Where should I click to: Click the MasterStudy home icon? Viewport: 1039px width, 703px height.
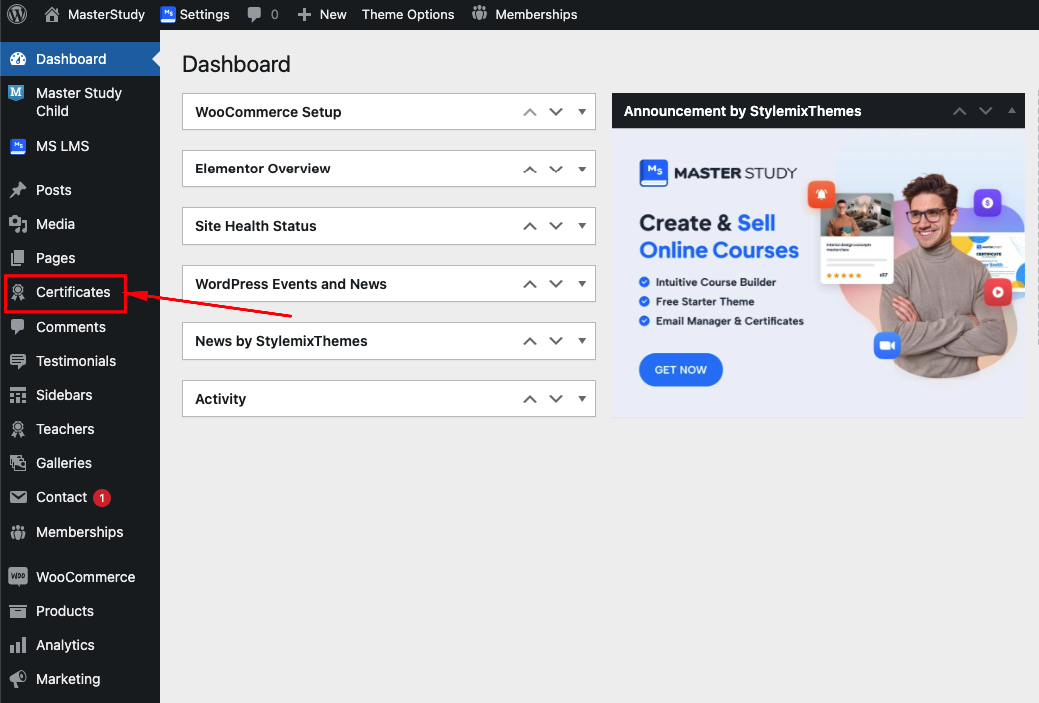pos(52,15)
